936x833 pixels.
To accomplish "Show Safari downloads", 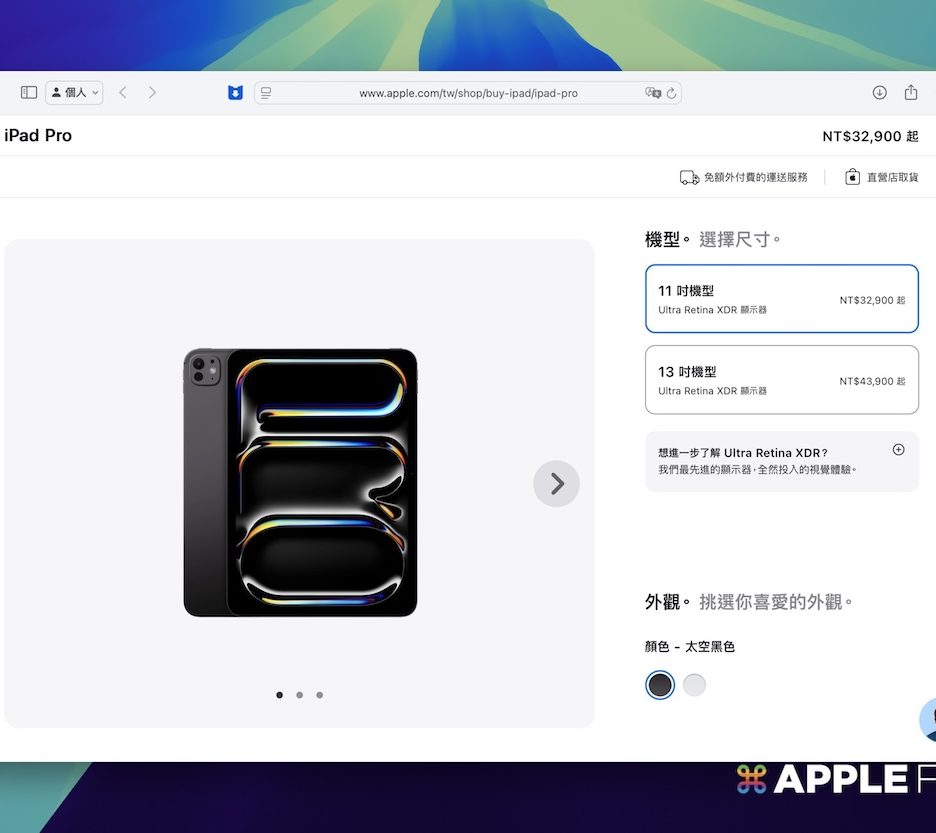I will (879, 93).
